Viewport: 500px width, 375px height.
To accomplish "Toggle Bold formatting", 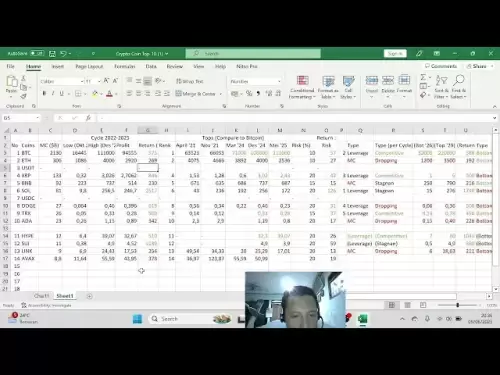I will [44, 94].
